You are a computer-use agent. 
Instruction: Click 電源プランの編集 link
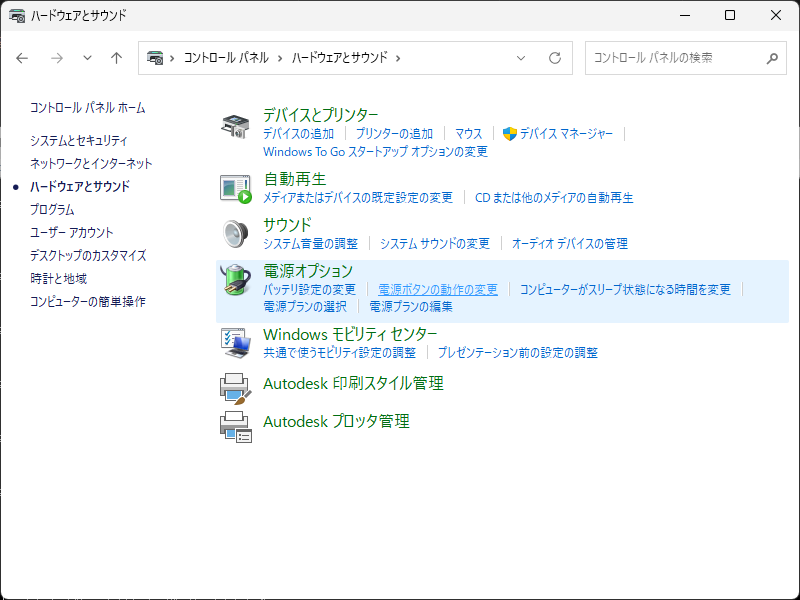pyautogui.click(x=411, y=307)
